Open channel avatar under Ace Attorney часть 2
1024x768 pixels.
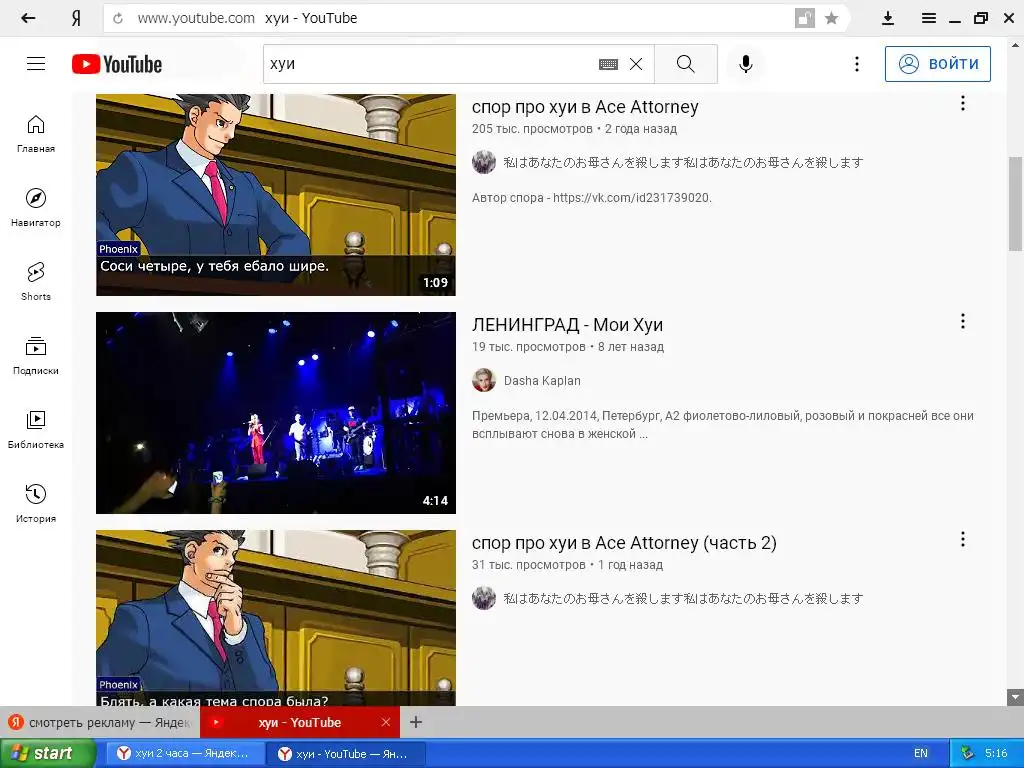(484, 598)
